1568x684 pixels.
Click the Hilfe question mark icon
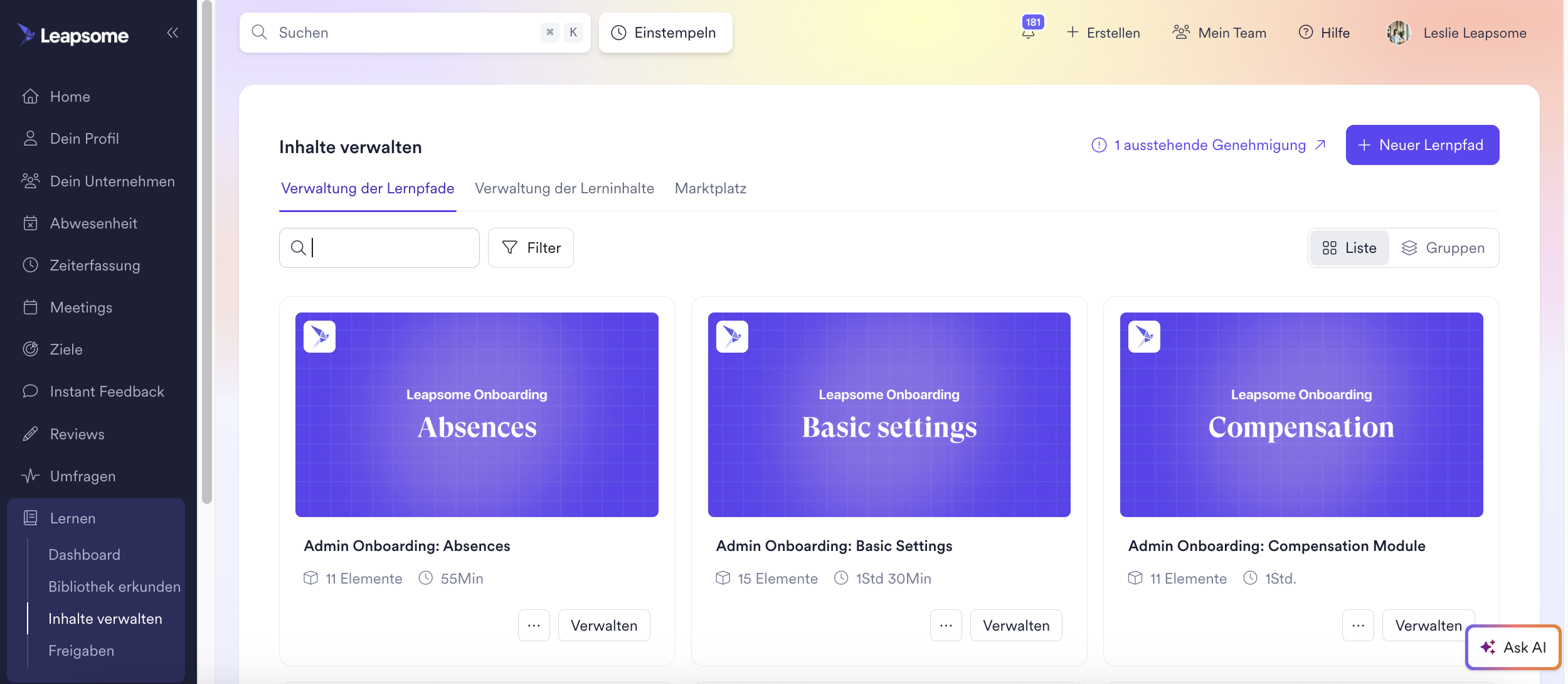pyautogui.click(x=1306, y=32)
